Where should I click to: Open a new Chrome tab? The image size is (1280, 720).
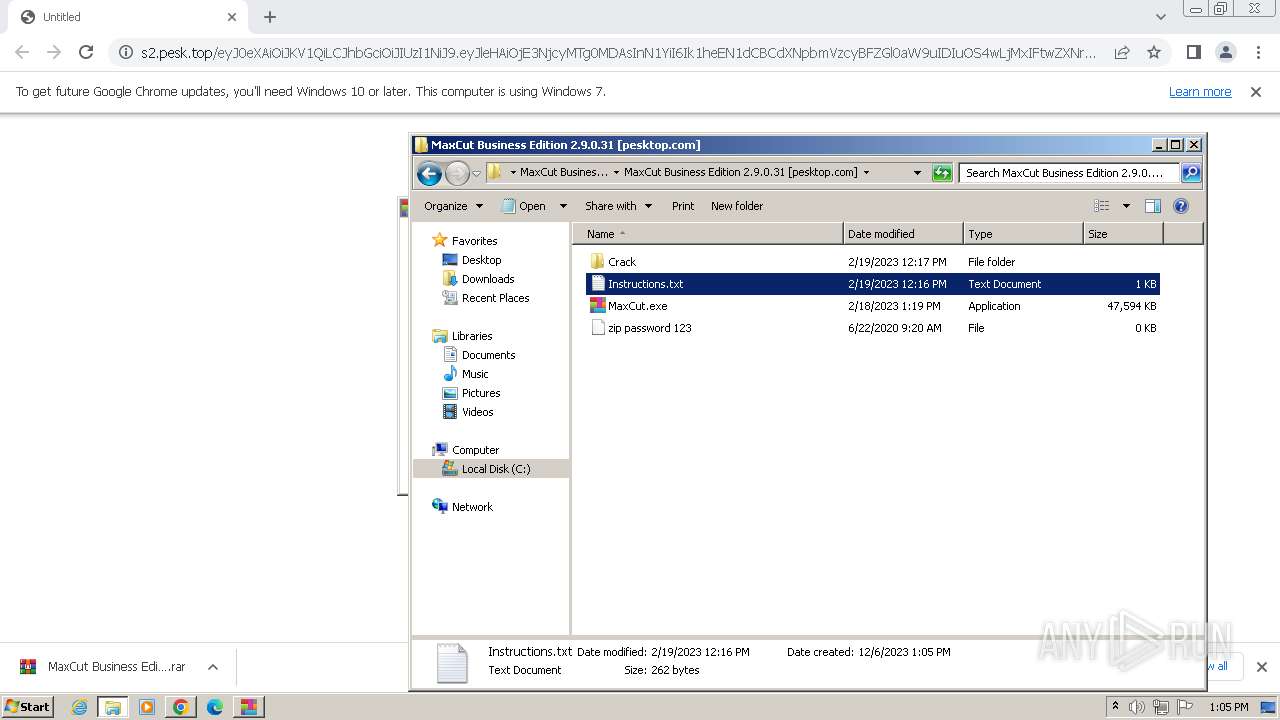coord(270,17)
